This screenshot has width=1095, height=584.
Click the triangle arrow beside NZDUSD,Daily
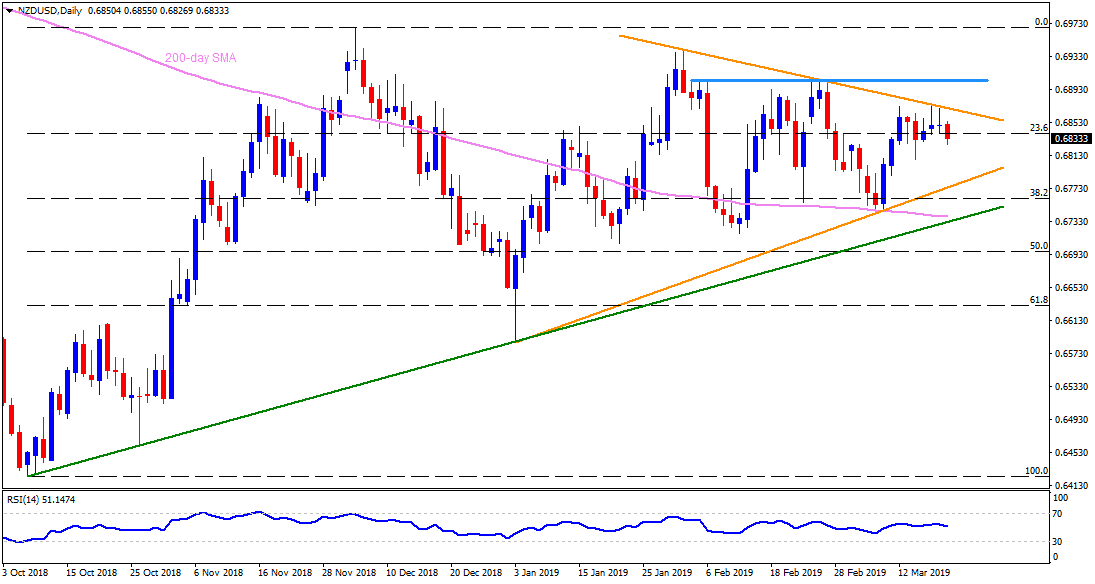pyautogui.click(x=9, y=9)
